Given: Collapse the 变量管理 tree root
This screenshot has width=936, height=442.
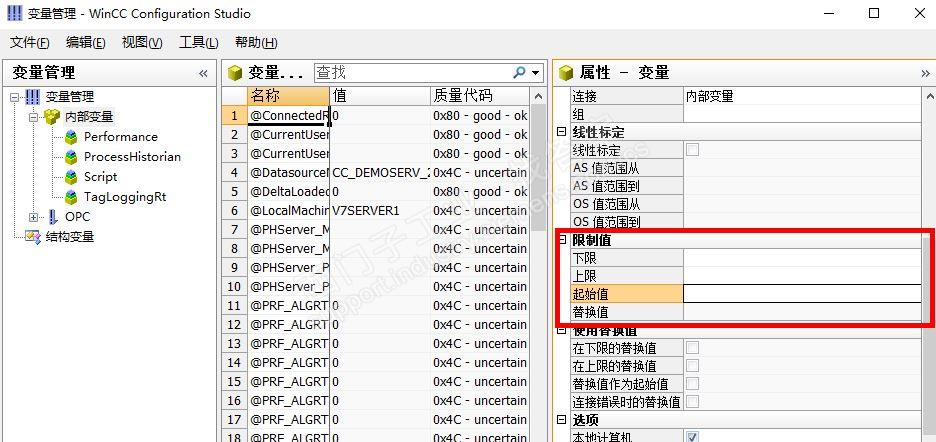Looking at the screenshot, I should (15, 97).
